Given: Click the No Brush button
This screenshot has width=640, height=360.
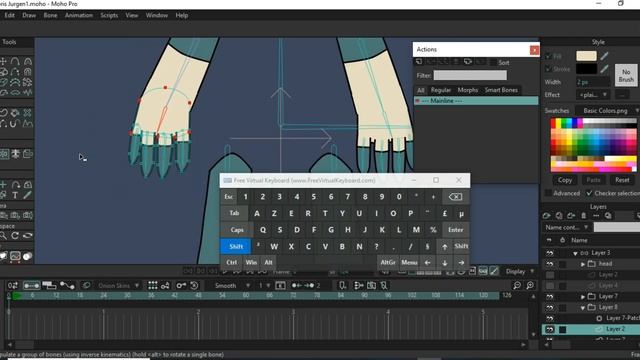Looking at the screenshot, I should 626,75.
